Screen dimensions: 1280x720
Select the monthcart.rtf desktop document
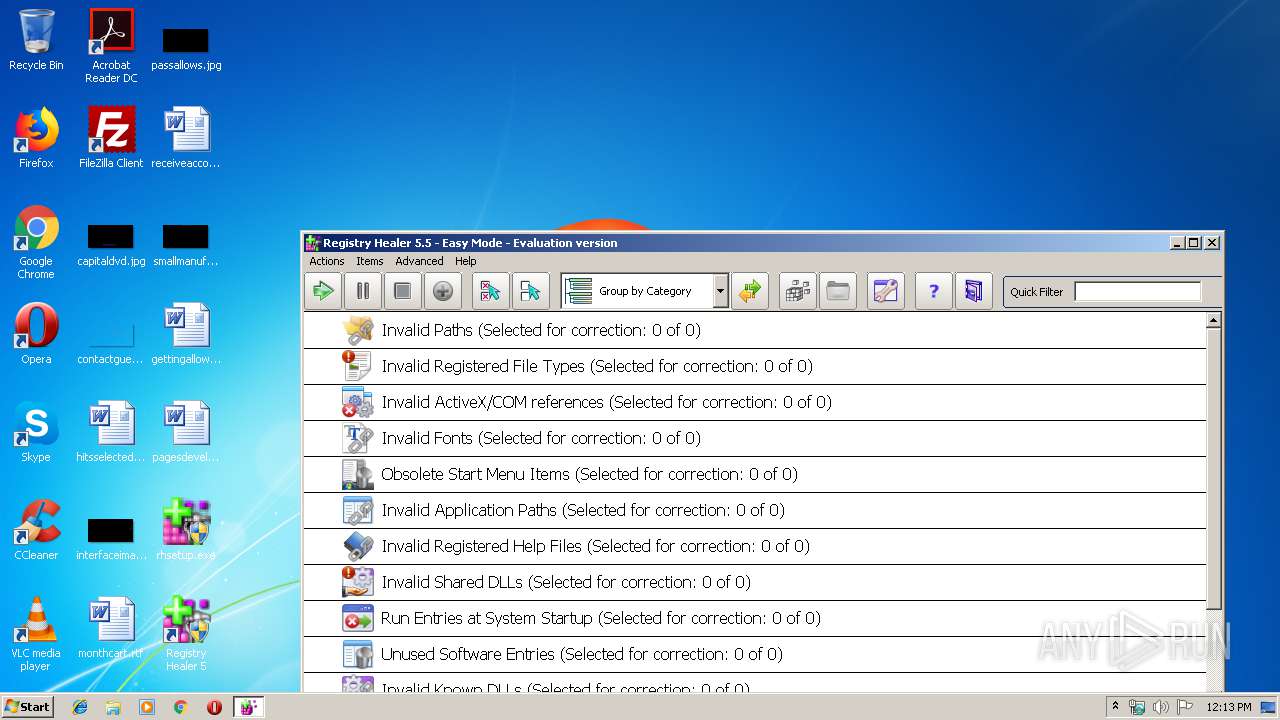click(x=111, y=628)
